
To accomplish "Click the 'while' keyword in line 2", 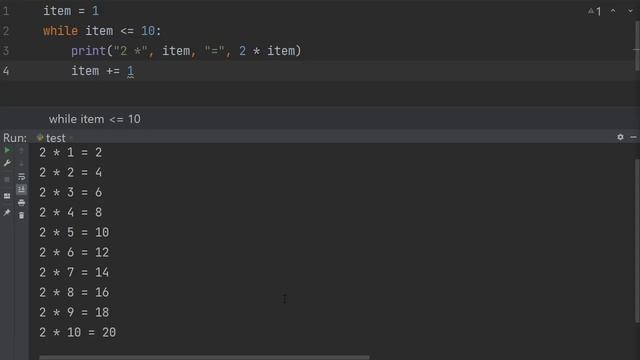I will point(60,31).
